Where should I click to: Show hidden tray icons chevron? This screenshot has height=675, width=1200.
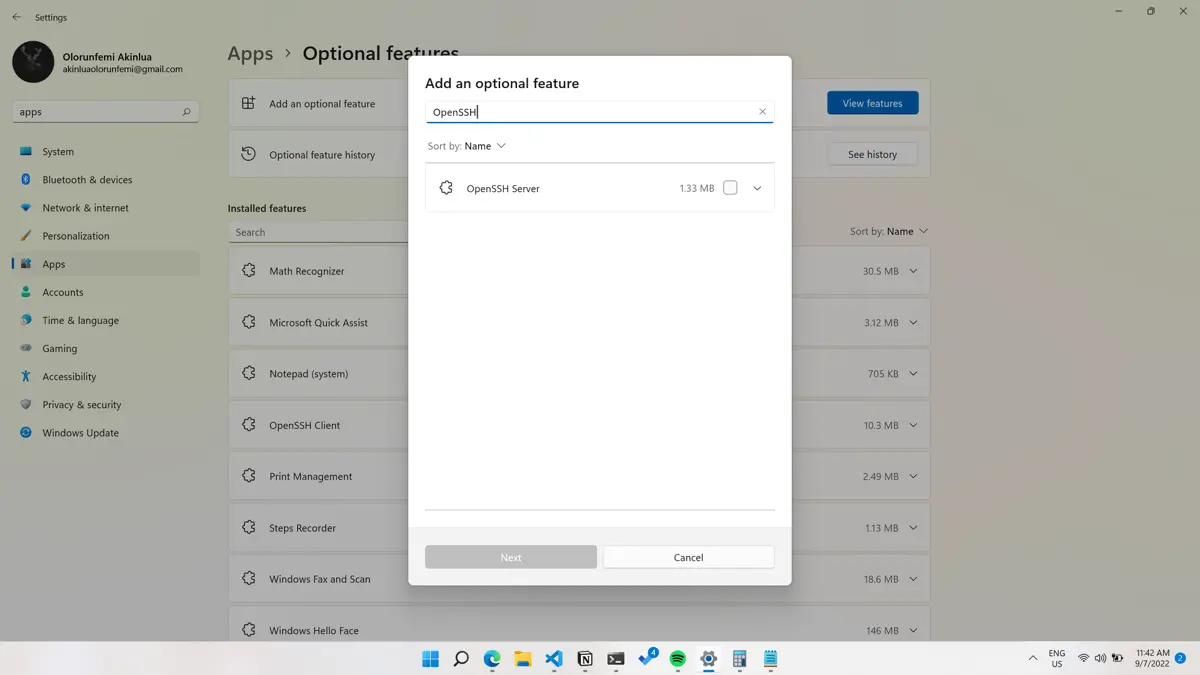pyautogui.click(x=1033, y=659)
